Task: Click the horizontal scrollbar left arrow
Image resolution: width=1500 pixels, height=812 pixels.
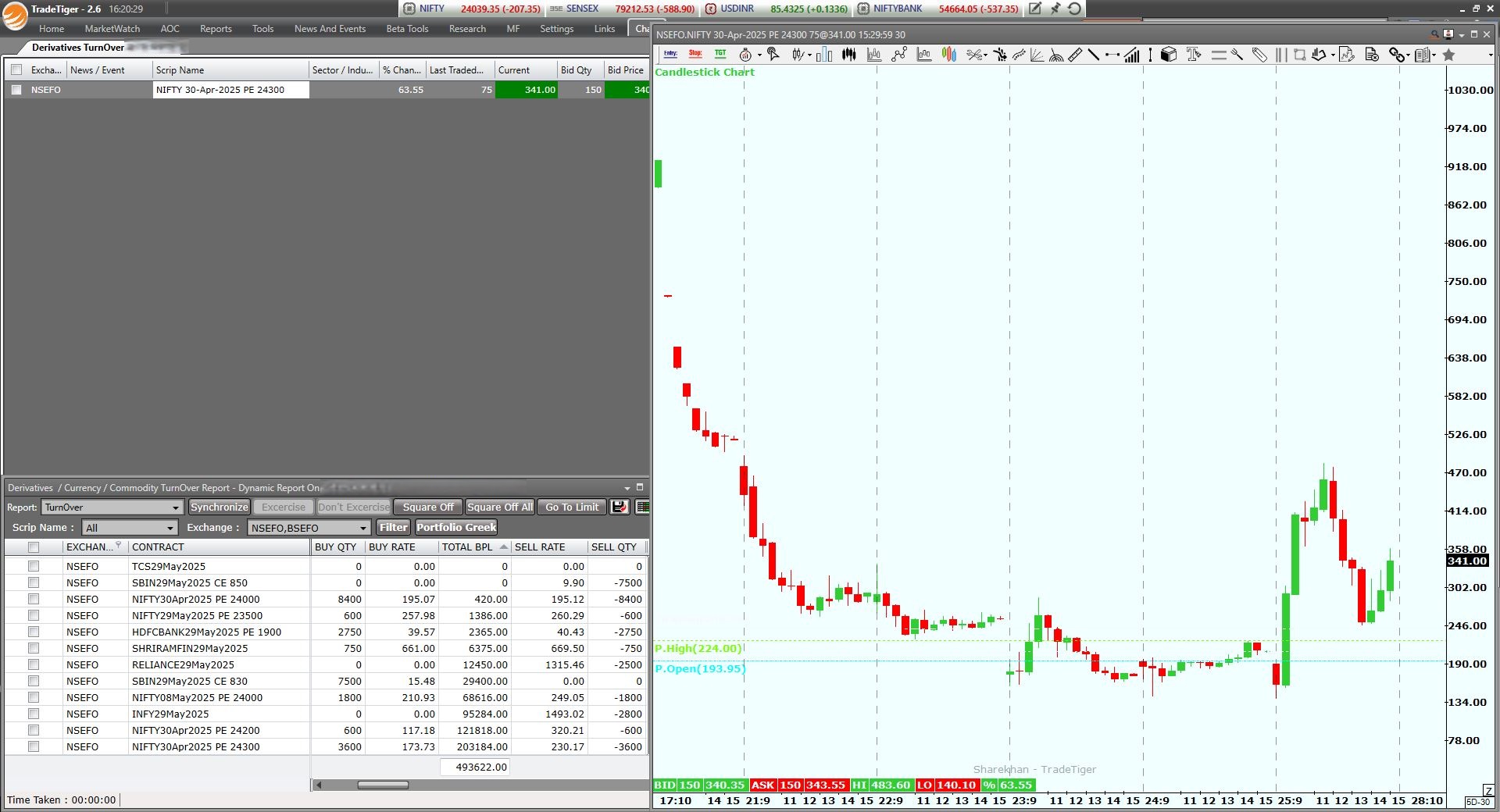Action: pyautogui.click(x=318, y=785)
